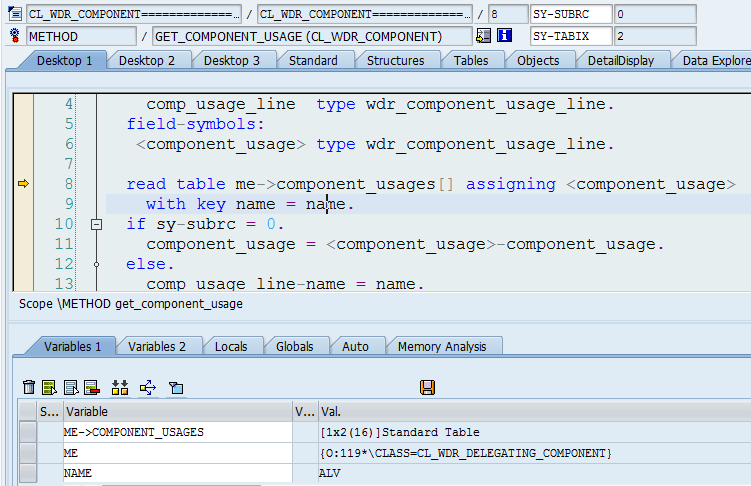The width and height of the screenshot is (751, 486).
Task: Select row marker for ME variable
Action: click(x=28, y=452)
